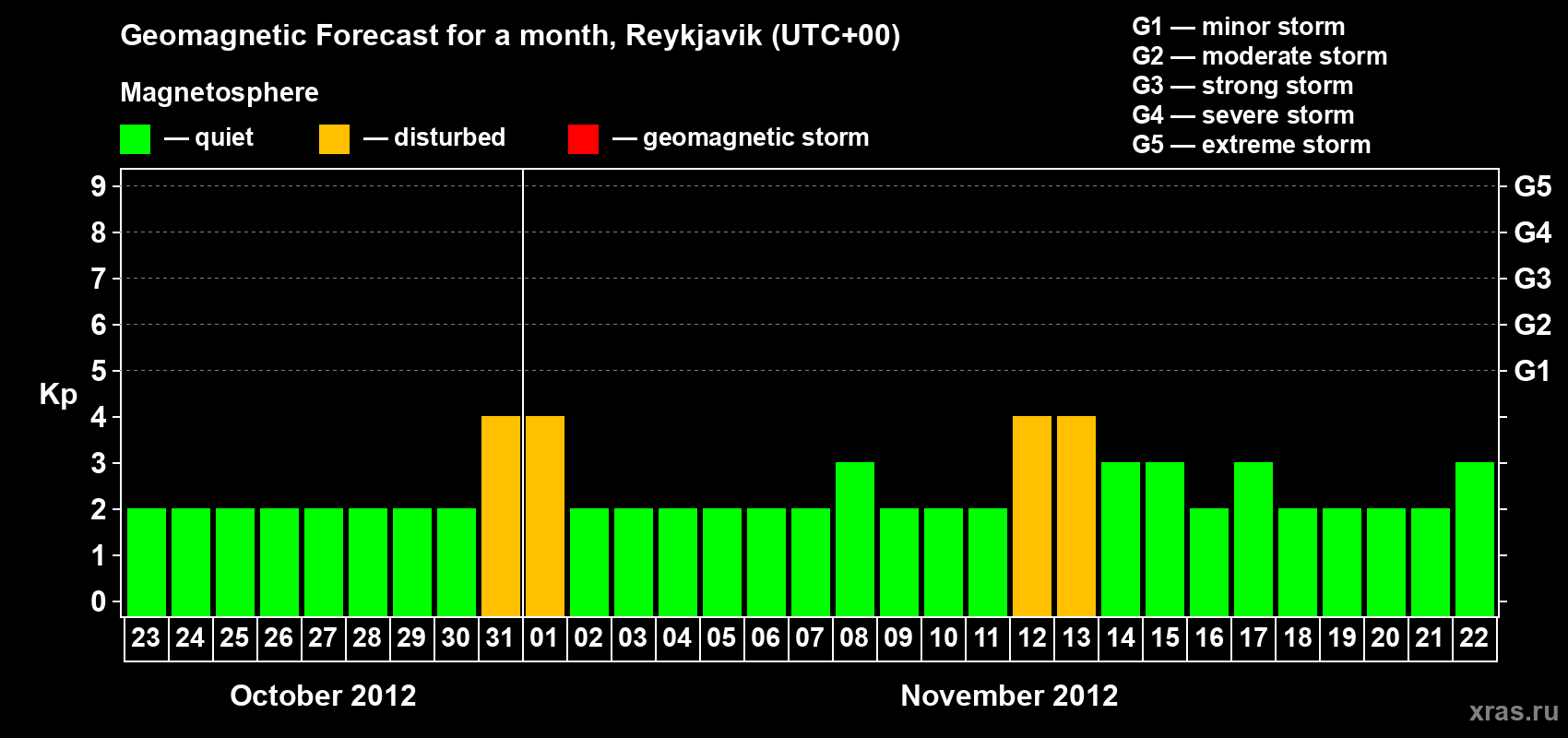The width and height of the screenshot is (1568, 738).
Task: Click the orange disturbed legend swatch
Action: 334,139
